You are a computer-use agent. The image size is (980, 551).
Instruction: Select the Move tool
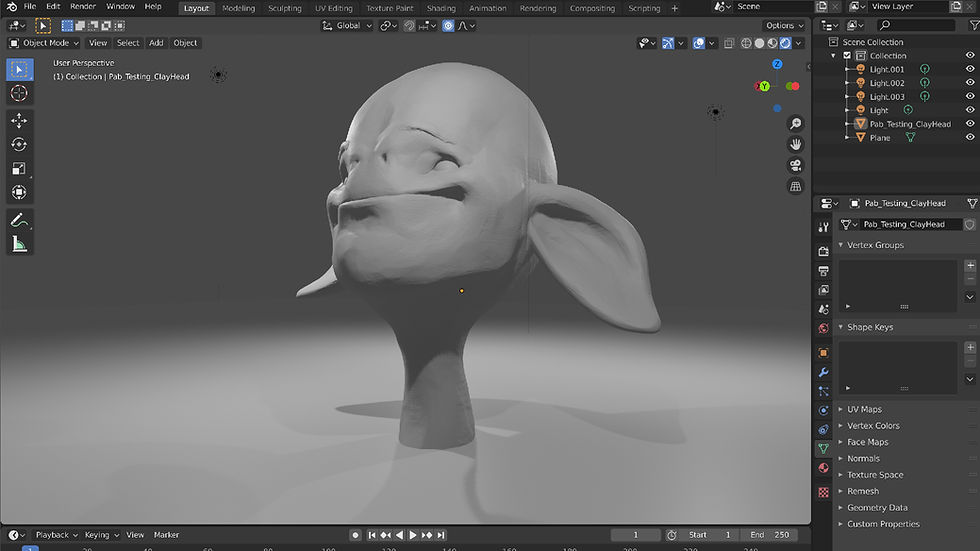[19, 121]
